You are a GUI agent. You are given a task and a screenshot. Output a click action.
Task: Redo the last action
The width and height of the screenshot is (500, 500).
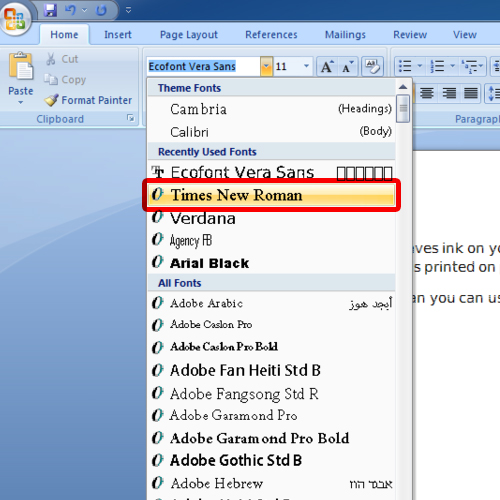point(101,10)
